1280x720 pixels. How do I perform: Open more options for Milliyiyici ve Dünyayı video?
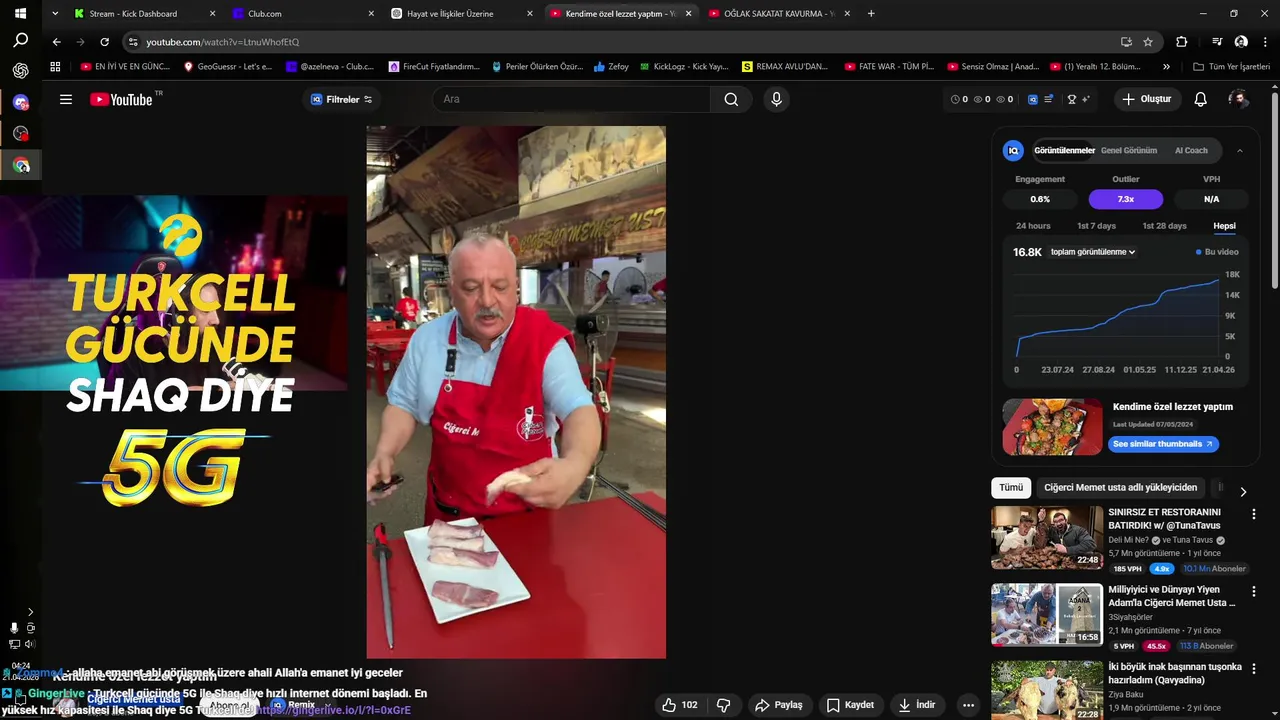pyautogui.click(x=1254, y=592)
